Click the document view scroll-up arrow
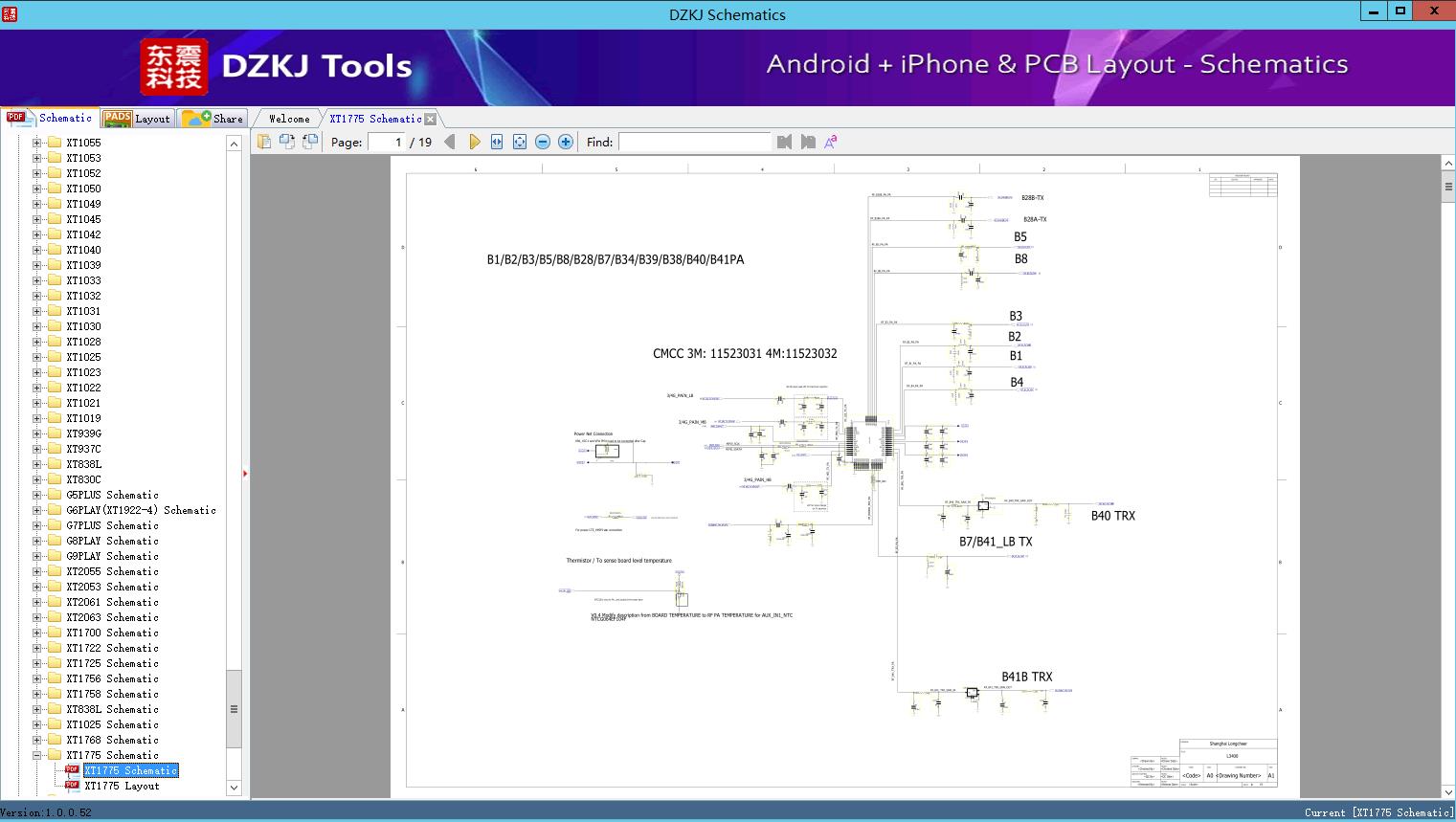The width and height of the screenshot is (1456, 822). coord(1448,164)
